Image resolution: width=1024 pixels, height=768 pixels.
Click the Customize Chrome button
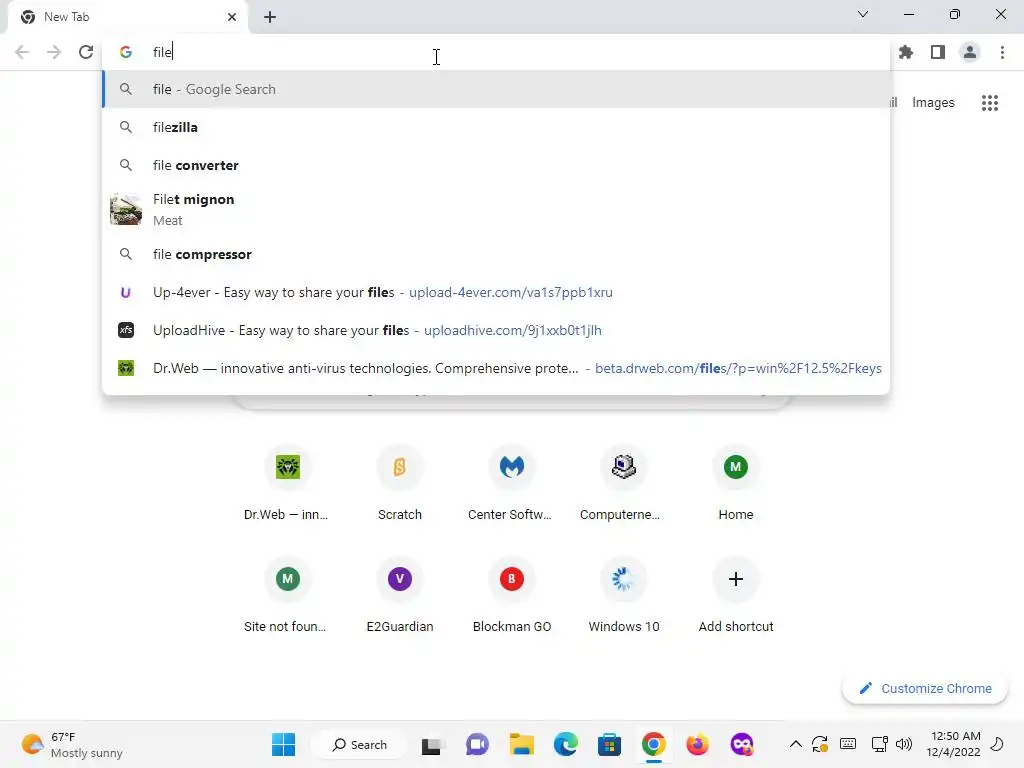(925, 688)
